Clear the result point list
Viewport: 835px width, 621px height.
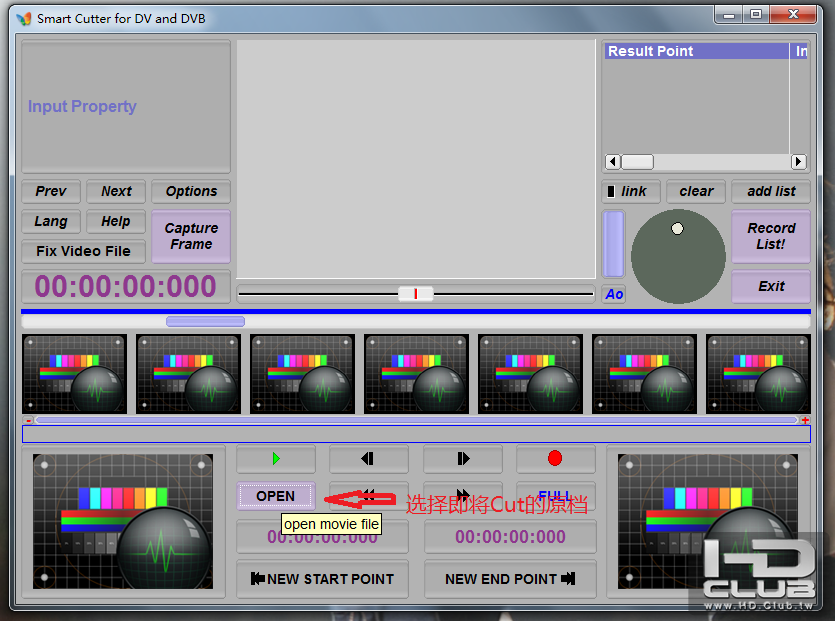696,191
